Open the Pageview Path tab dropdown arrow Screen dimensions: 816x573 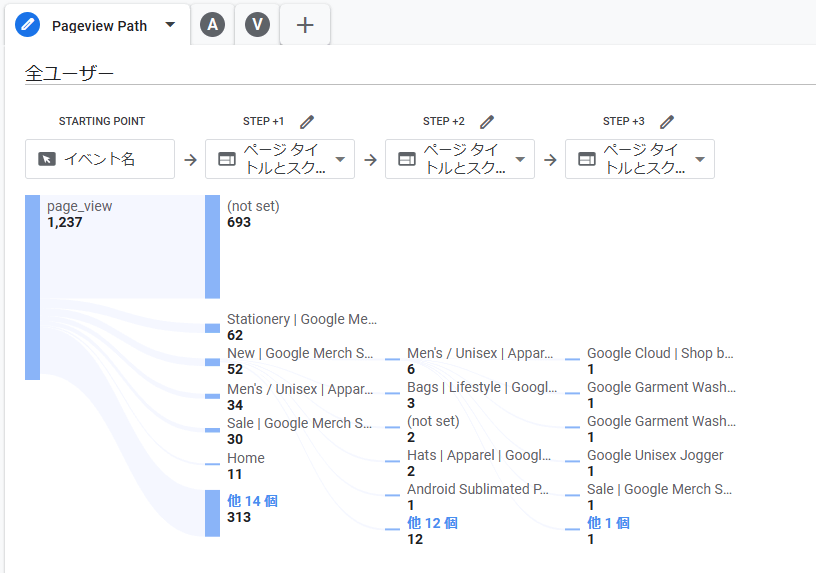pyautogui.click(x=170, y=24)
